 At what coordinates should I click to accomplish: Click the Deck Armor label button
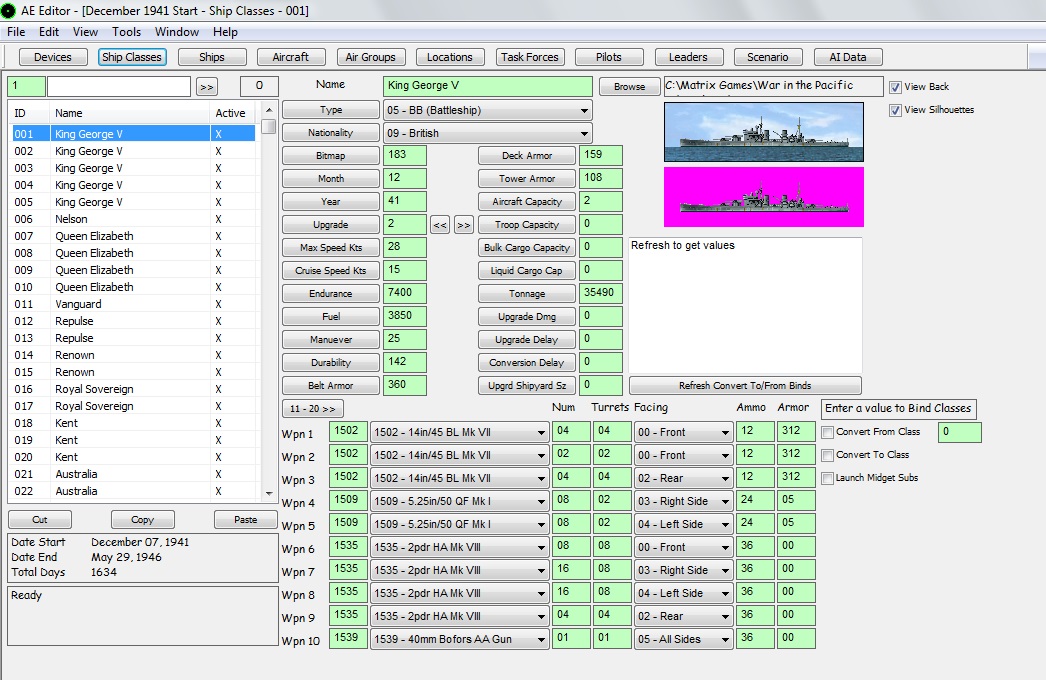coord(527,155)
